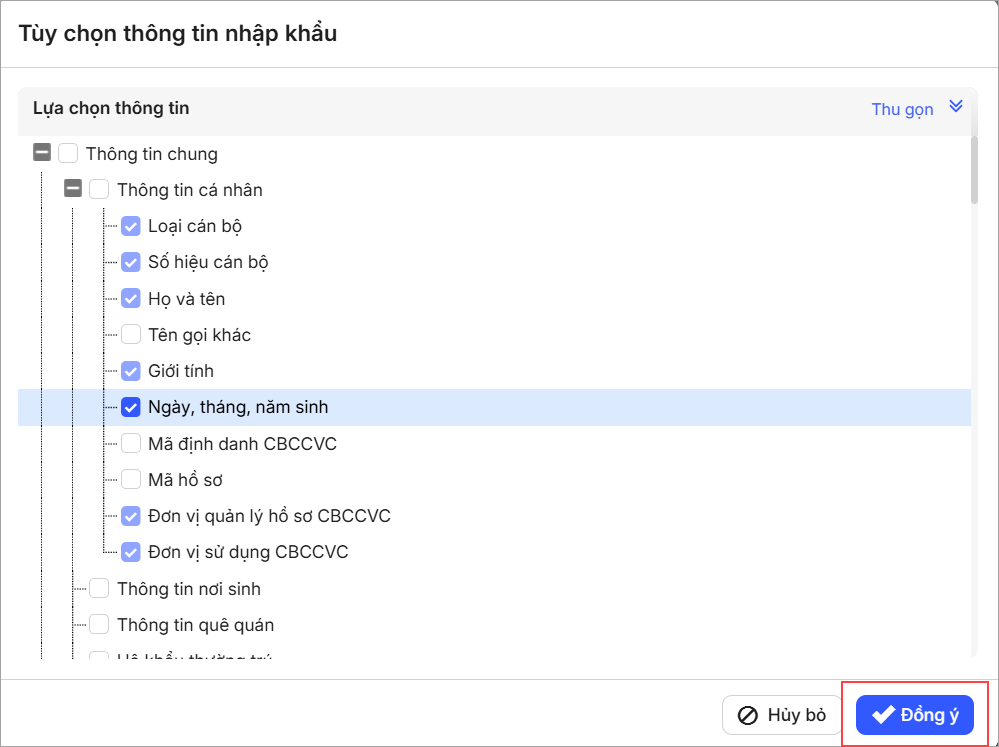Uncheck Ngày, tháng, năm sinh checkbox
Viewport: 999px width, 747px height.
(131, 407)
